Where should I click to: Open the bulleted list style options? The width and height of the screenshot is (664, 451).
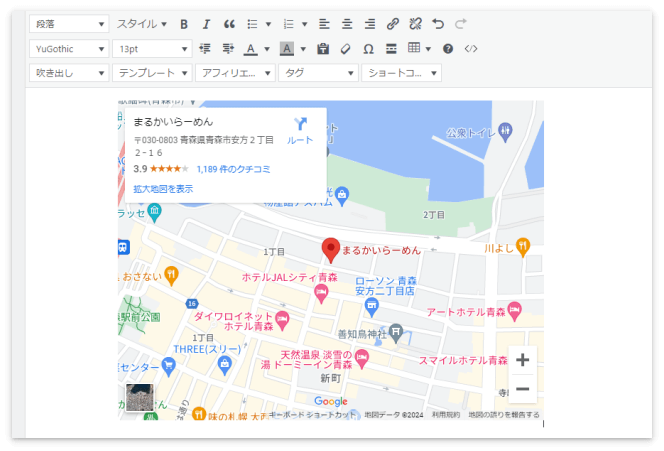[x=268, y=24]
